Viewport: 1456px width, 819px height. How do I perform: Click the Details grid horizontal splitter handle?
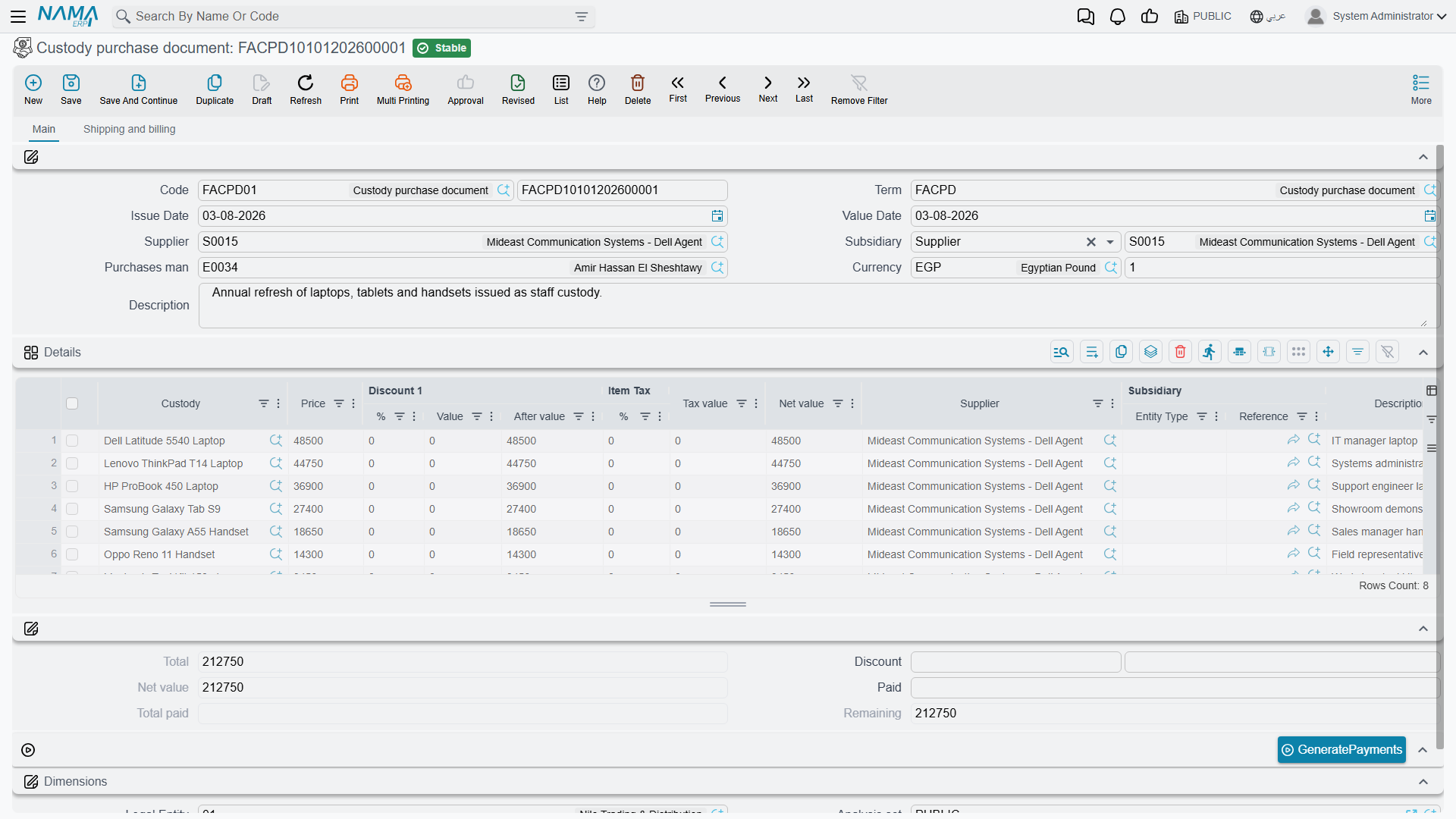click(x=728, y=604)
